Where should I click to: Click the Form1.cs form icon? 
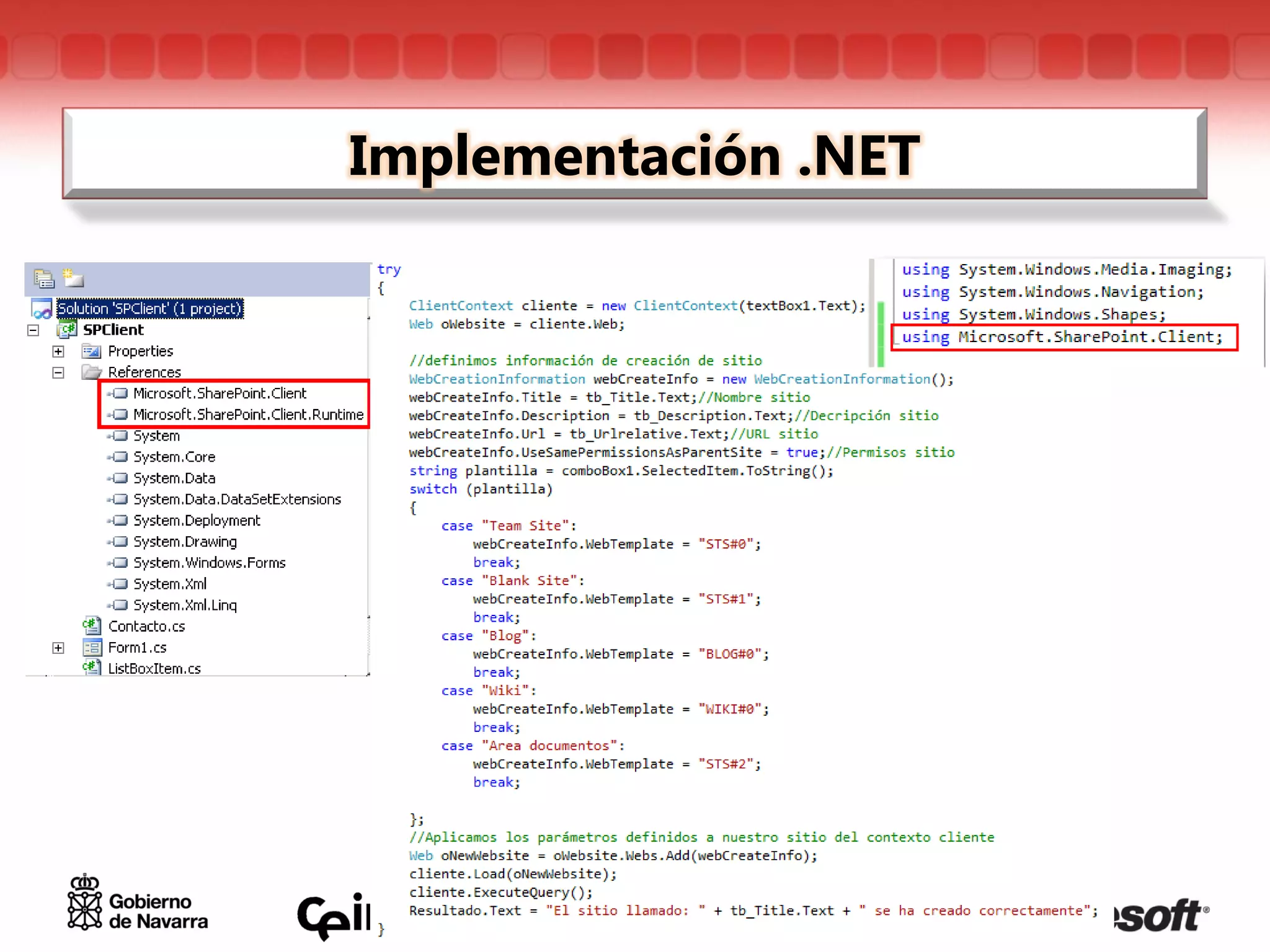coord(92,648)
